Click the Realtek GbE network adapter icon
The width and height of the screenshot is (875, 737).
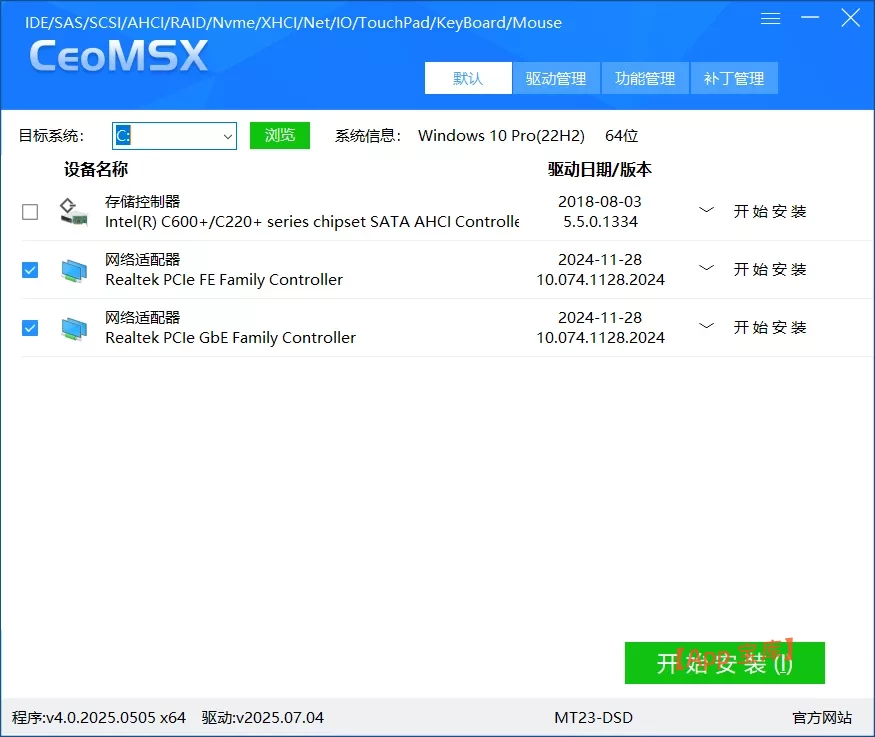click(73, 328)
